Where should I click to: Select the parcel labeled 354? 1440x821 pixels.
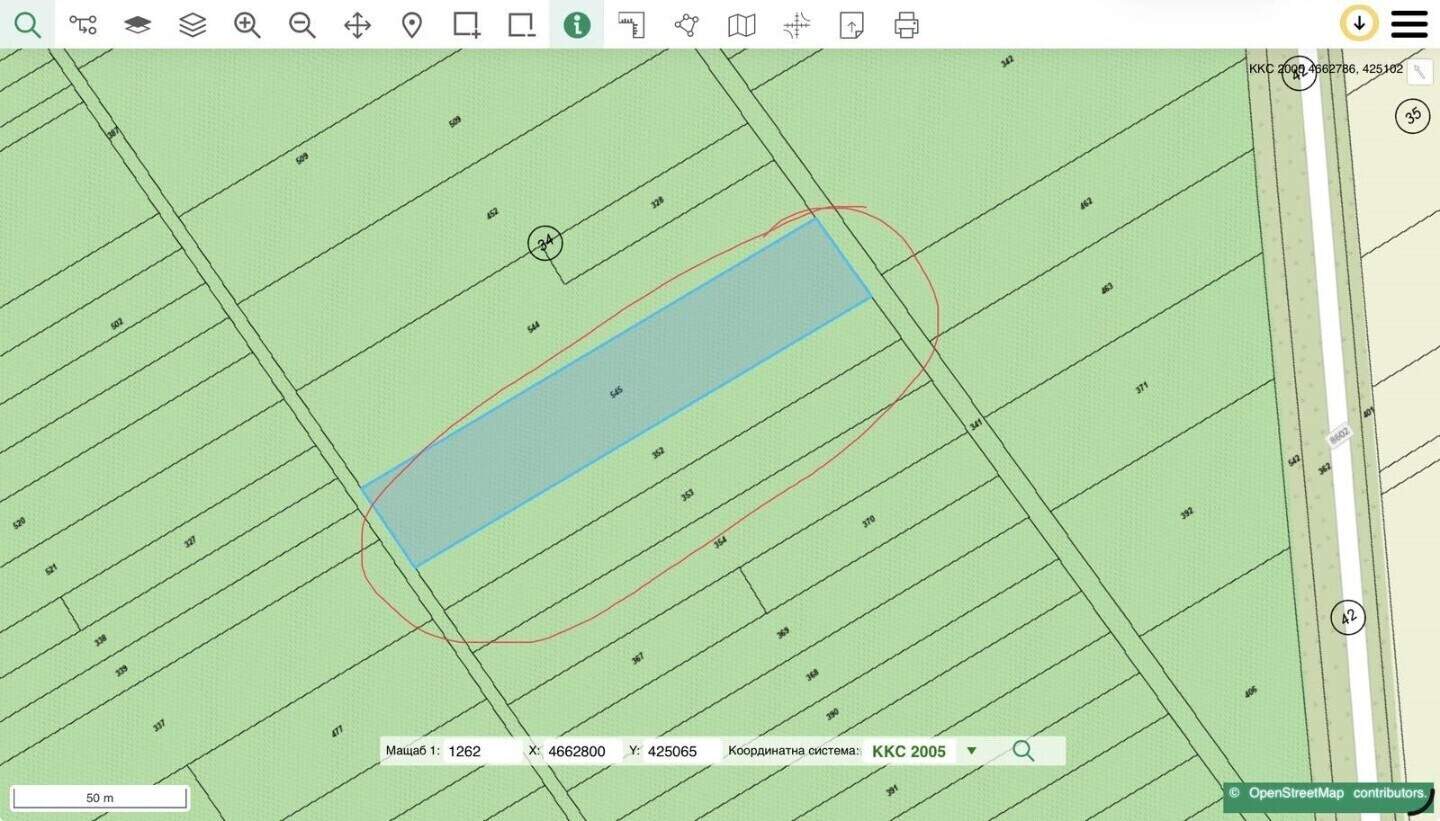pos(720,542)
